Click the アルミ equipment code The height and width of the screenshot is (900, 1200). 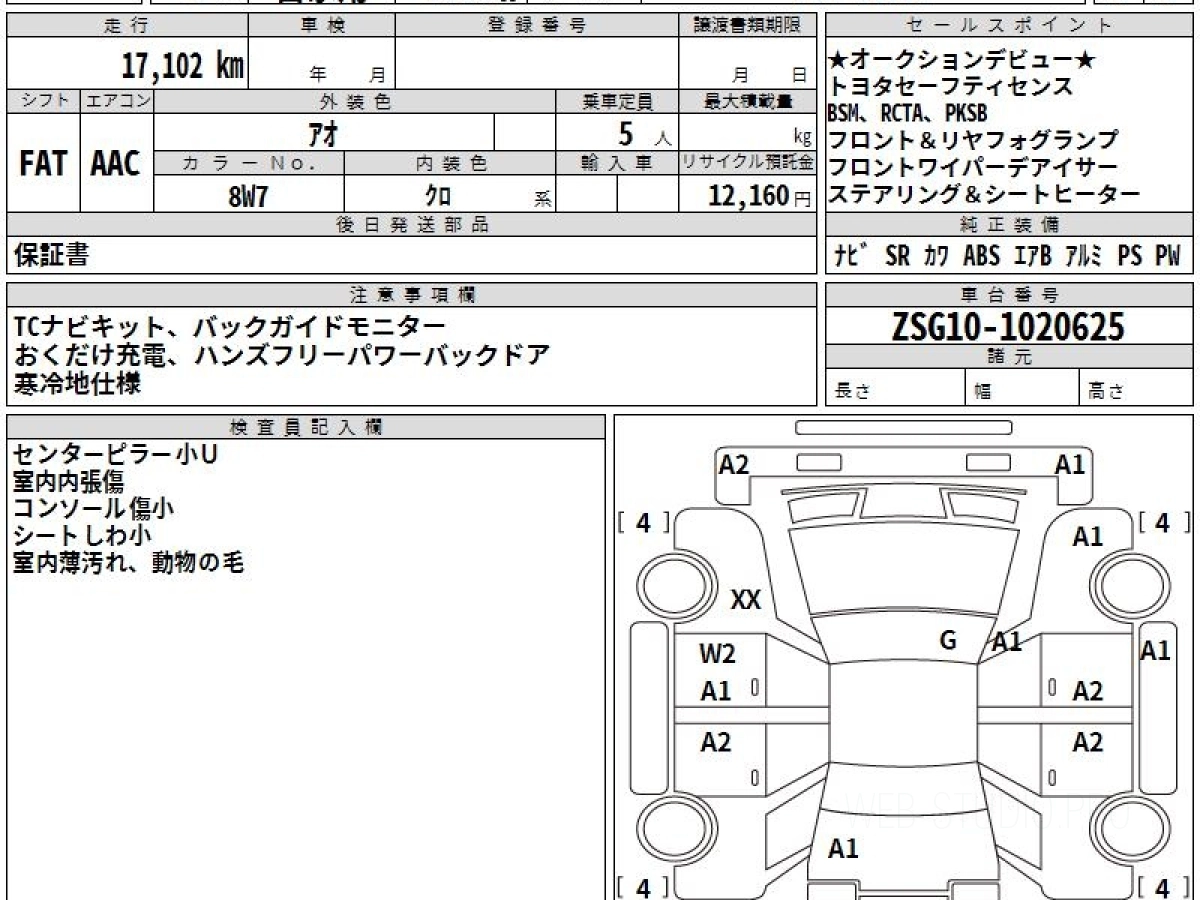coord(1085,255)
